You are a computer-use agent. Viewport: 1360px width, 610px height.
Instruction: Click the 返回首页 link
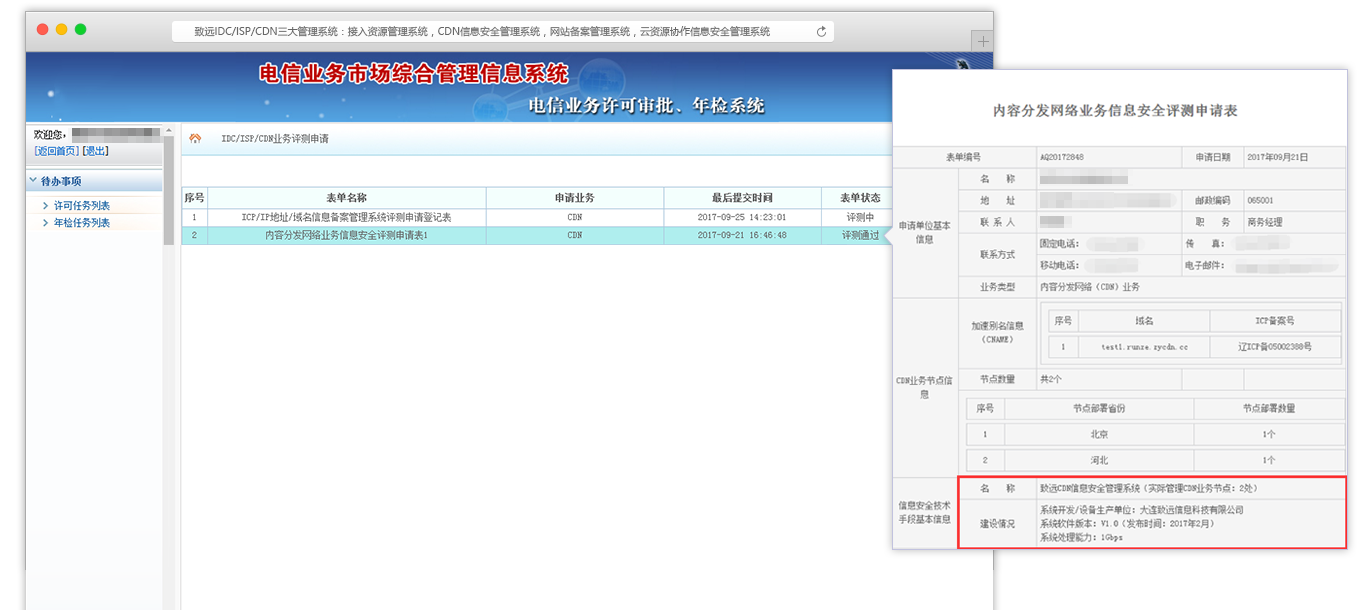click(x=56, y=151)
